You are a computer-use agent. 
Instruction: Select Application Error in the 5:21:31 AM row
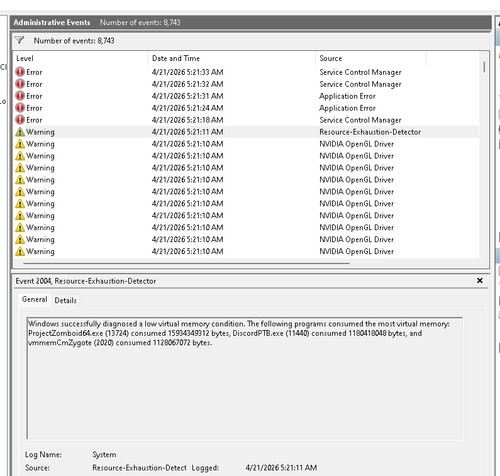pos(347,96)
